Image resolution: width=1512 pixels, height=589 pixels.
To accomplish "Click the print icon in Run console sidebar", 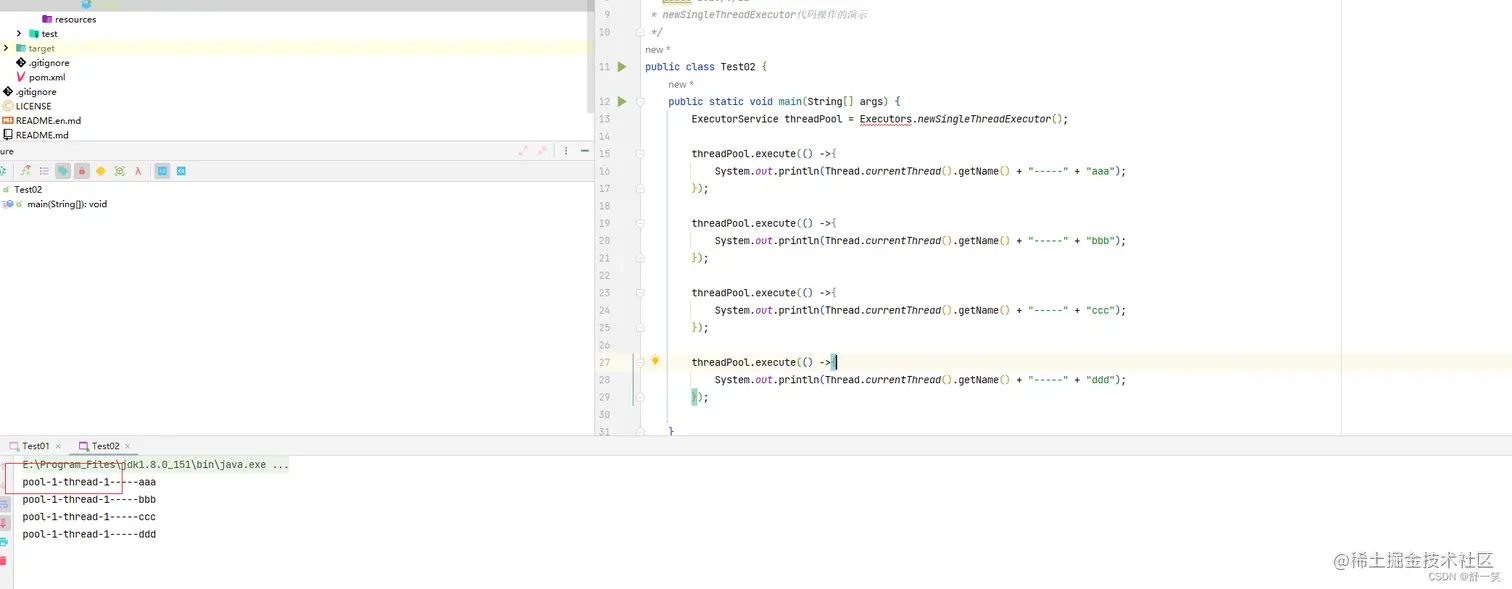I will coord(4,542).
